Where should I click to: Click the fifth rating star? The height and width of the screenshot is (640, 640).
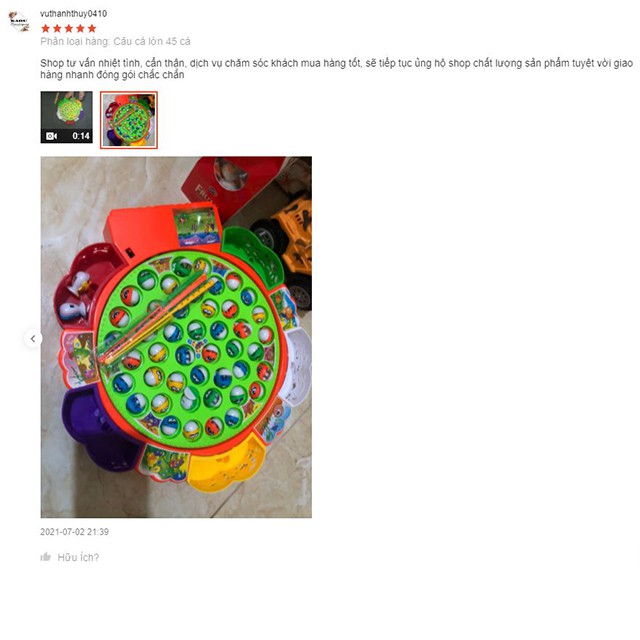pyautogui.click(x=92, y=29)
